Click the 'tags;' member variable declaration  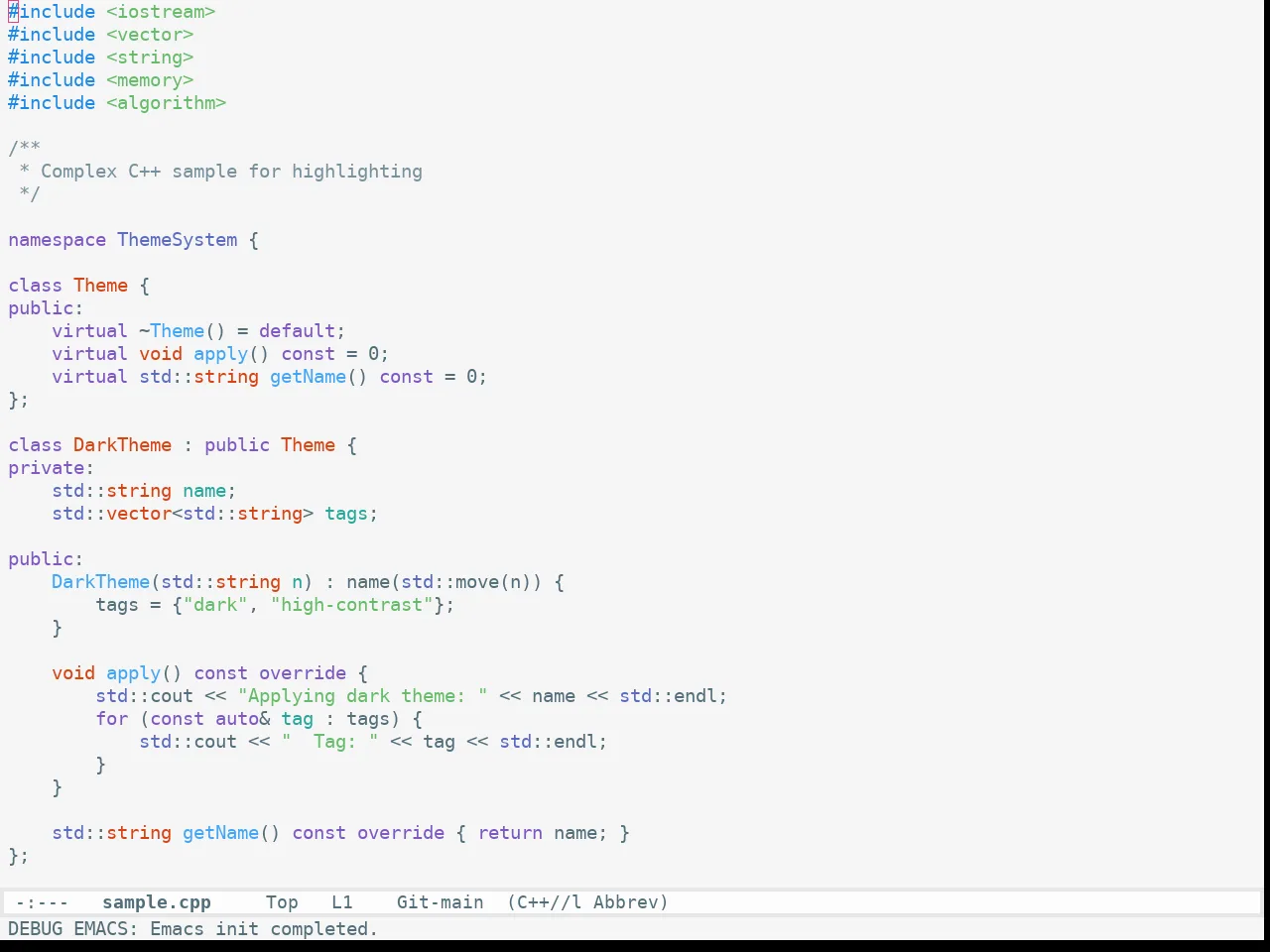coord(351,514)
